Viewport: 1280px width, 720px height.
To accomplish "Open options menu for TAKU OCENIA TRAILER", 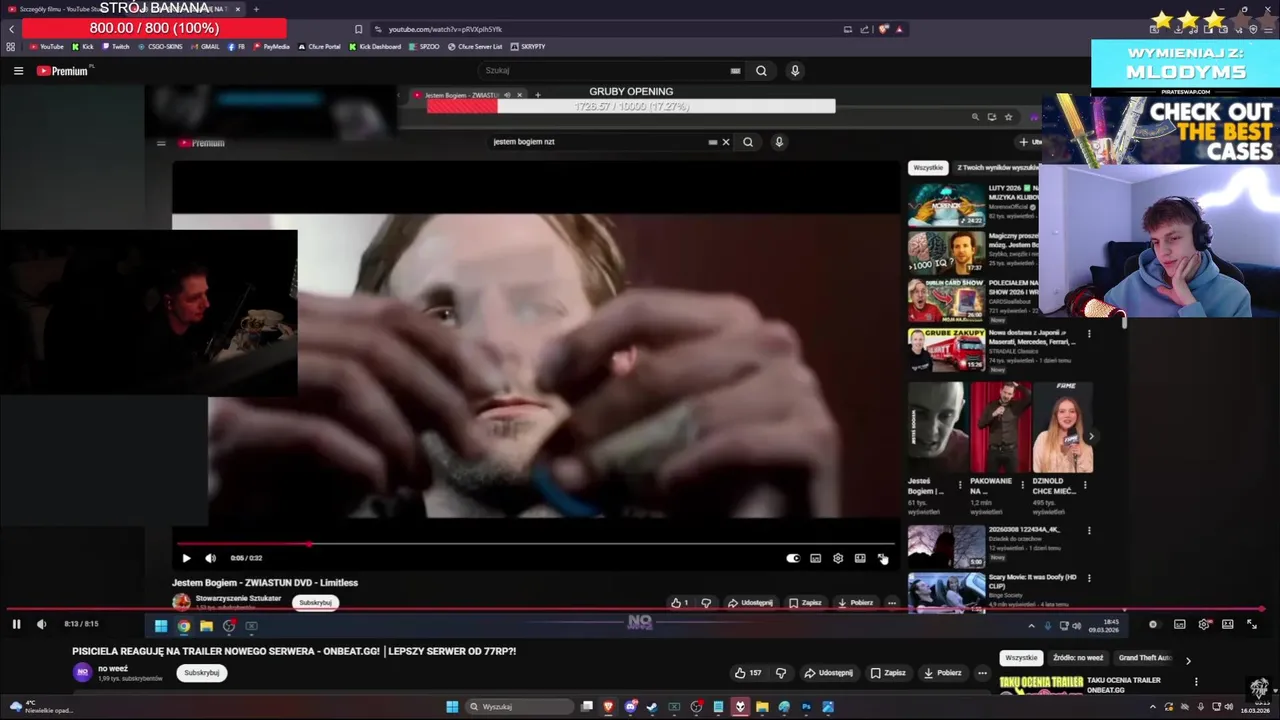I will tap(1196, 682).
